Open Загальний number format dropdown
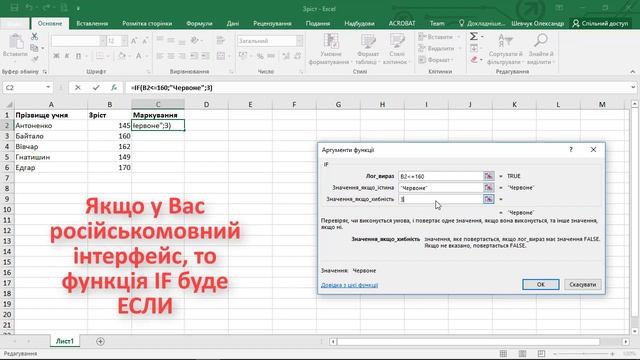 [300, 41]
